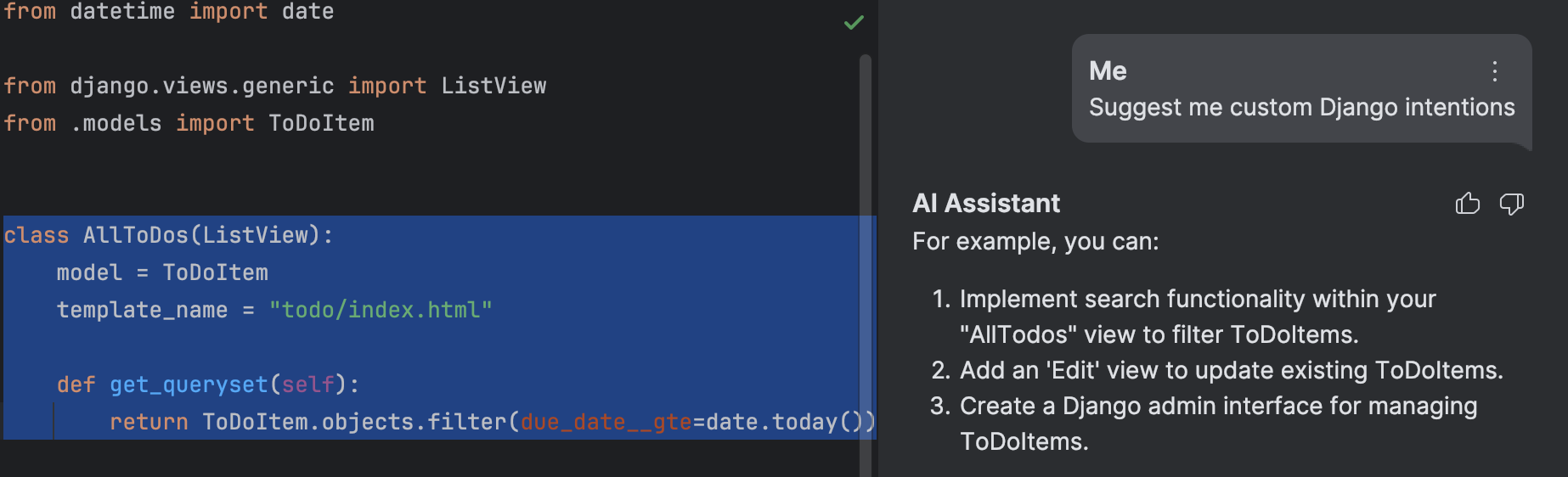Click the 'AI Assistant' heading
This screenshot has height=477, width=1568.
click(985, 204)
